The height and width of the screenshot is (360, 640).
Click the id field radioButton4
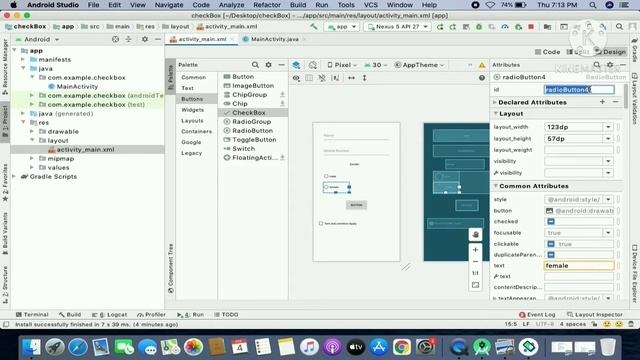(x=579, y=89)
